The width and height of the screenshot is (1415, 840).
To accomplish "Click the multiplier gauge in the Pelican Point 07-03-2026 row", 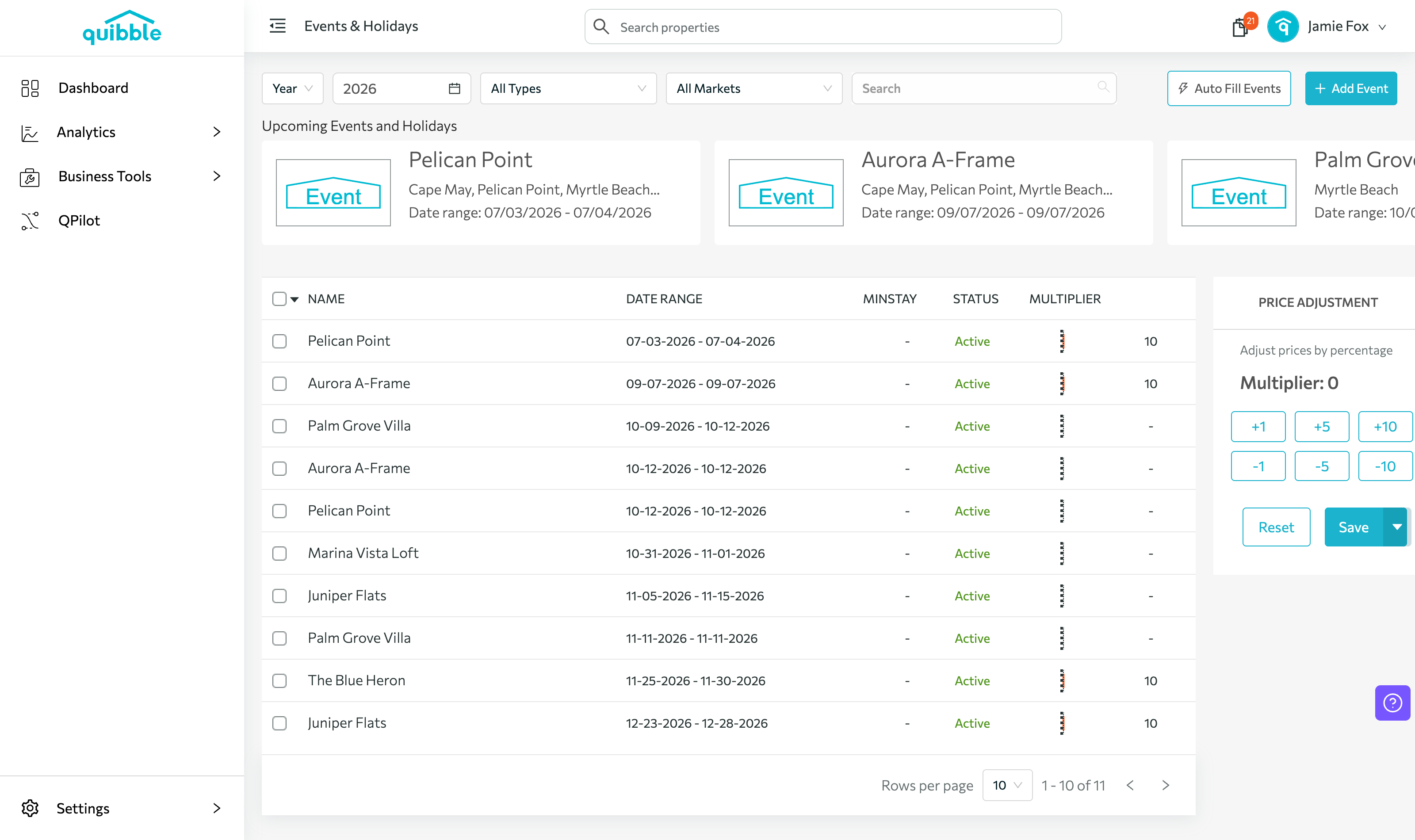I will [x=1062, y=341].
